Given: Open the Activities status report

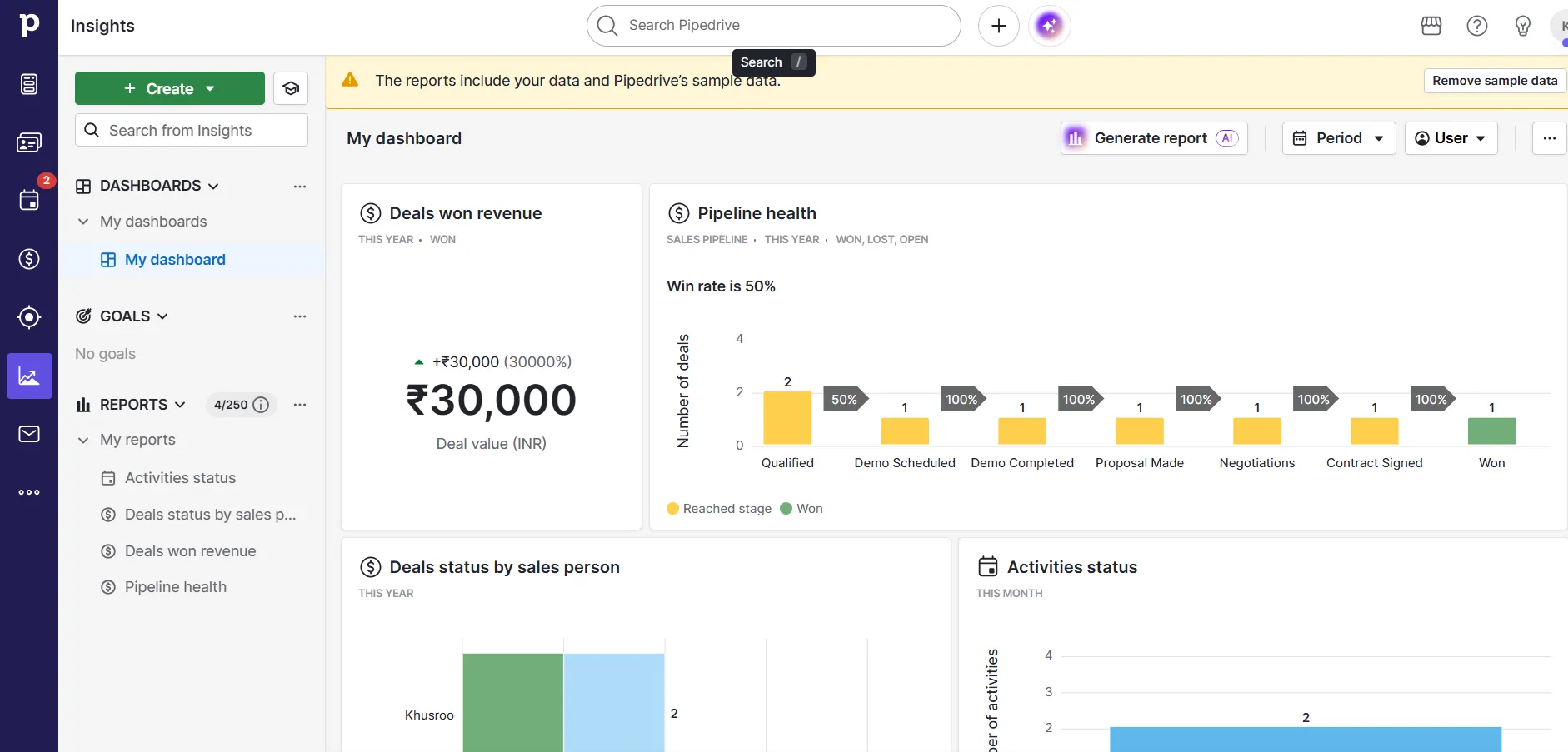Looking at the screenshot, I should pos(180,478).
